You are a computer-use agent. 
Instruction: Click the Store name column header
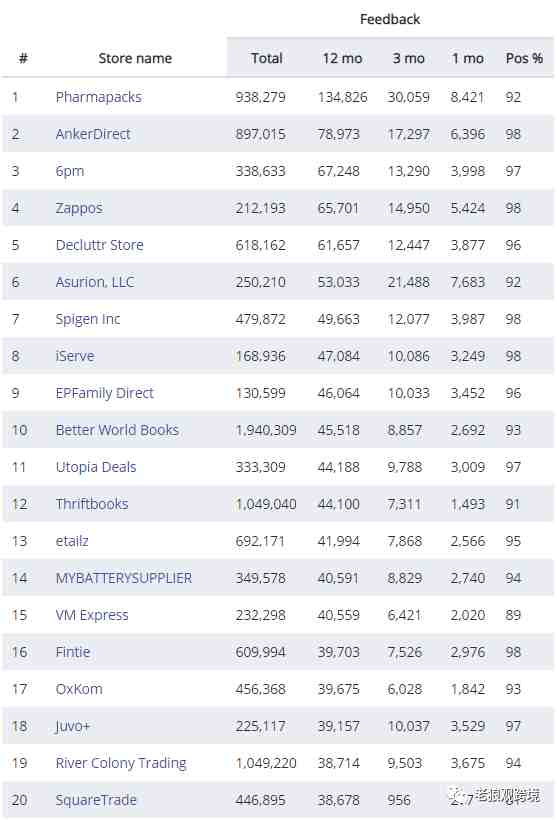pos(135,59)
